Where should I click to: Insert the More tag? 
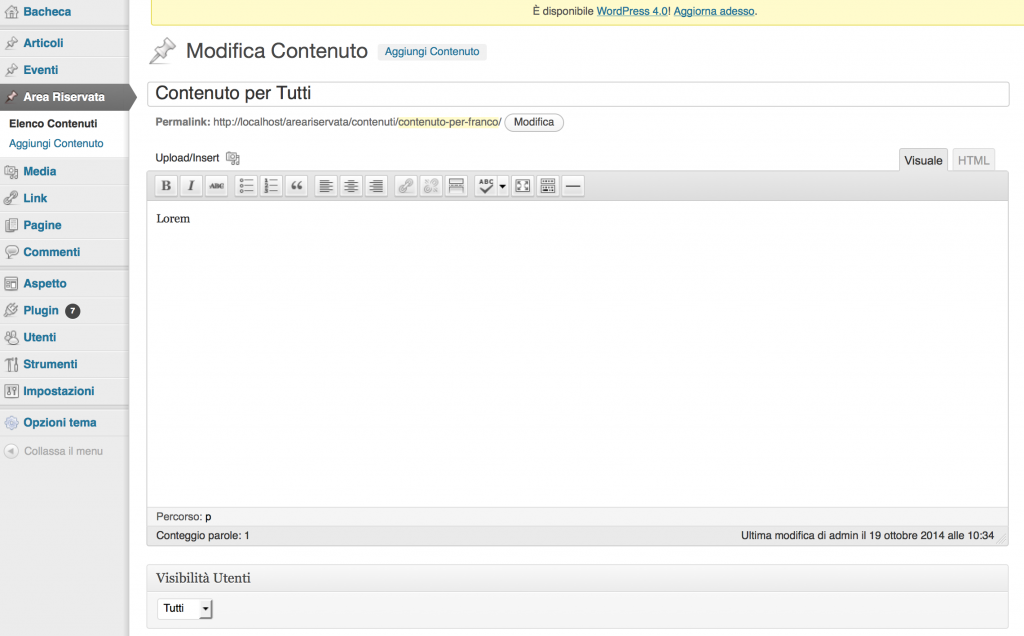point(456,186)
